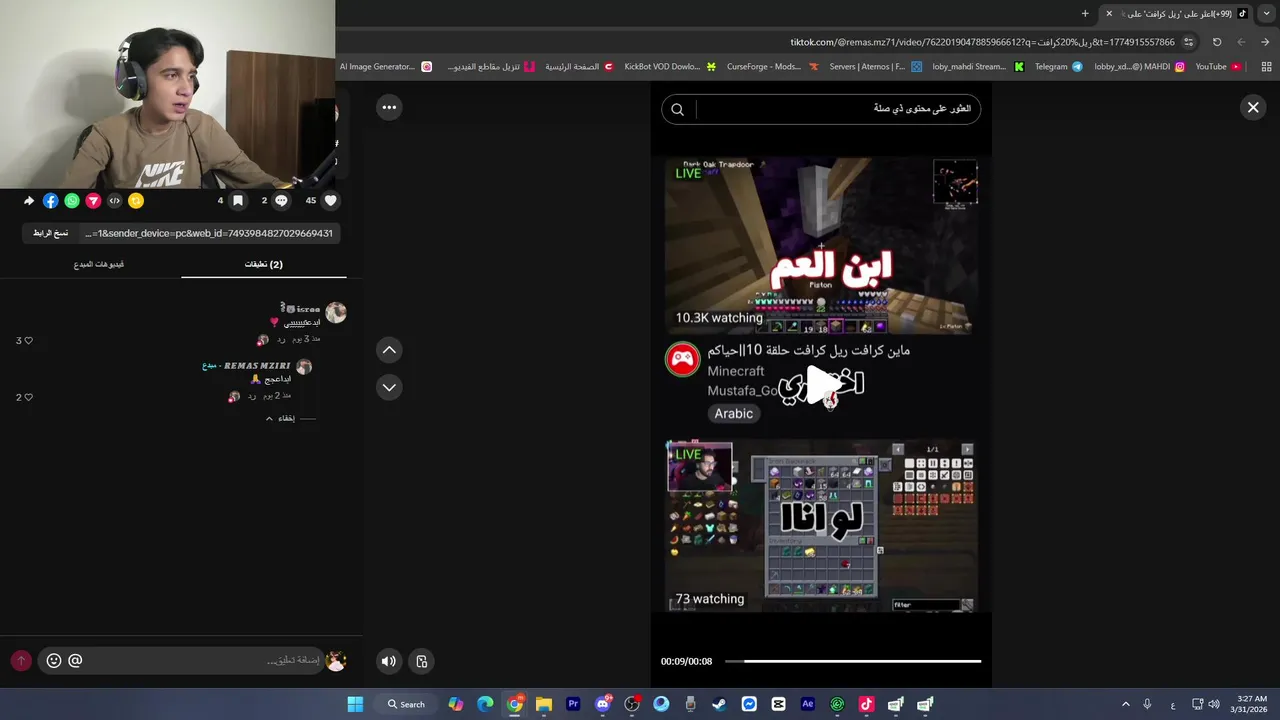Insert a mention with @ icon

(75, 661)
